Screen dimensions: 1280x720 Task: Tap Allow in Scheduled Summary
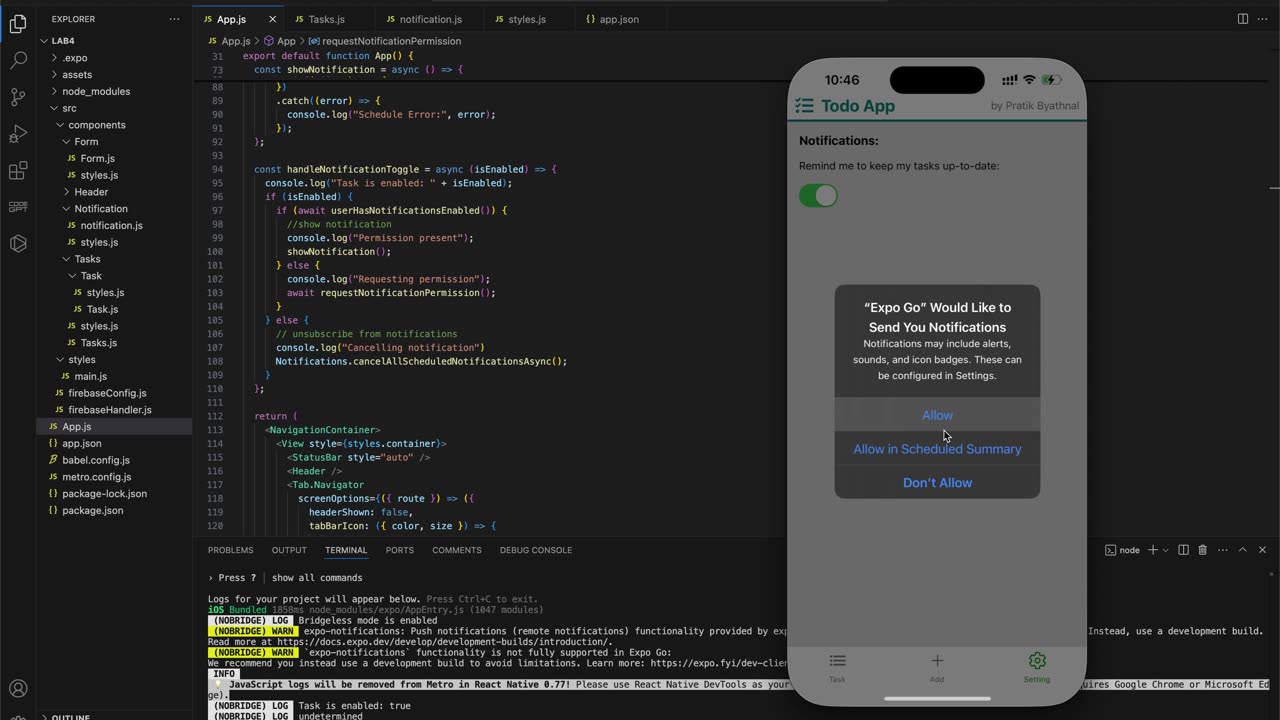pos(937,449)
